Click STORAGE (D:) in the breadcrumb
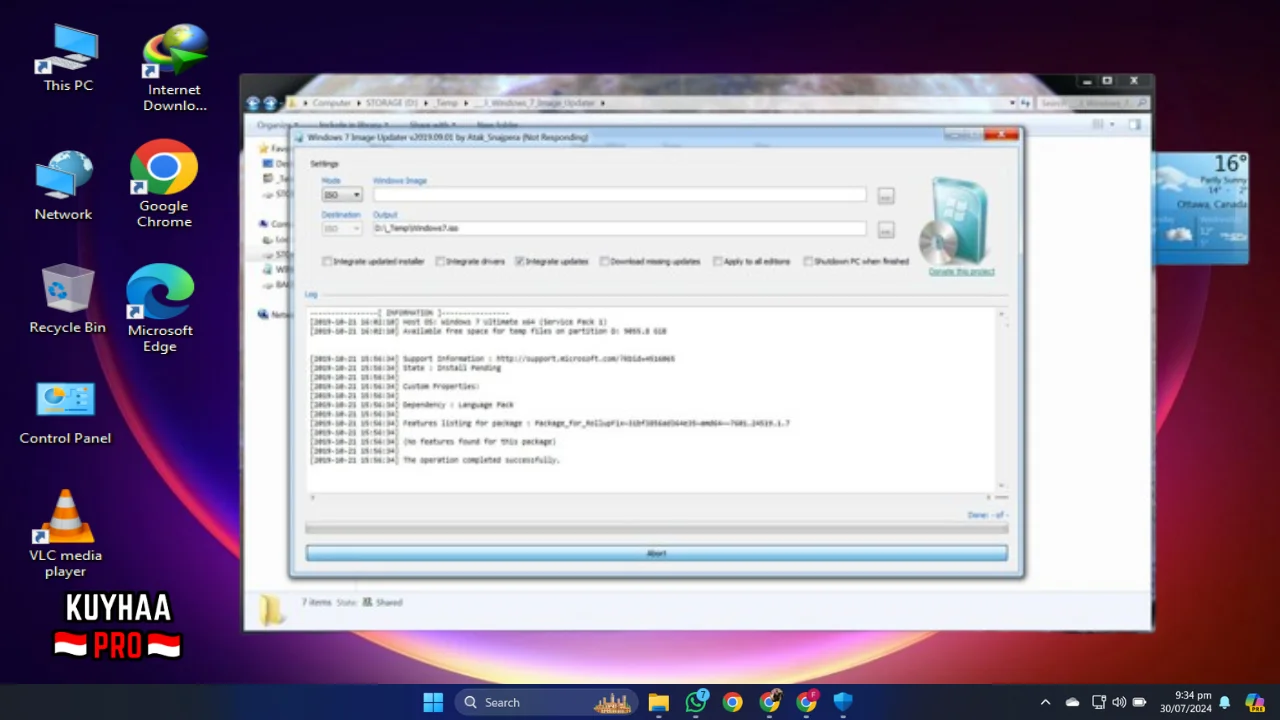Viewport: 1280px width, 720px height. pyautogui.click(x=391, y=103)
